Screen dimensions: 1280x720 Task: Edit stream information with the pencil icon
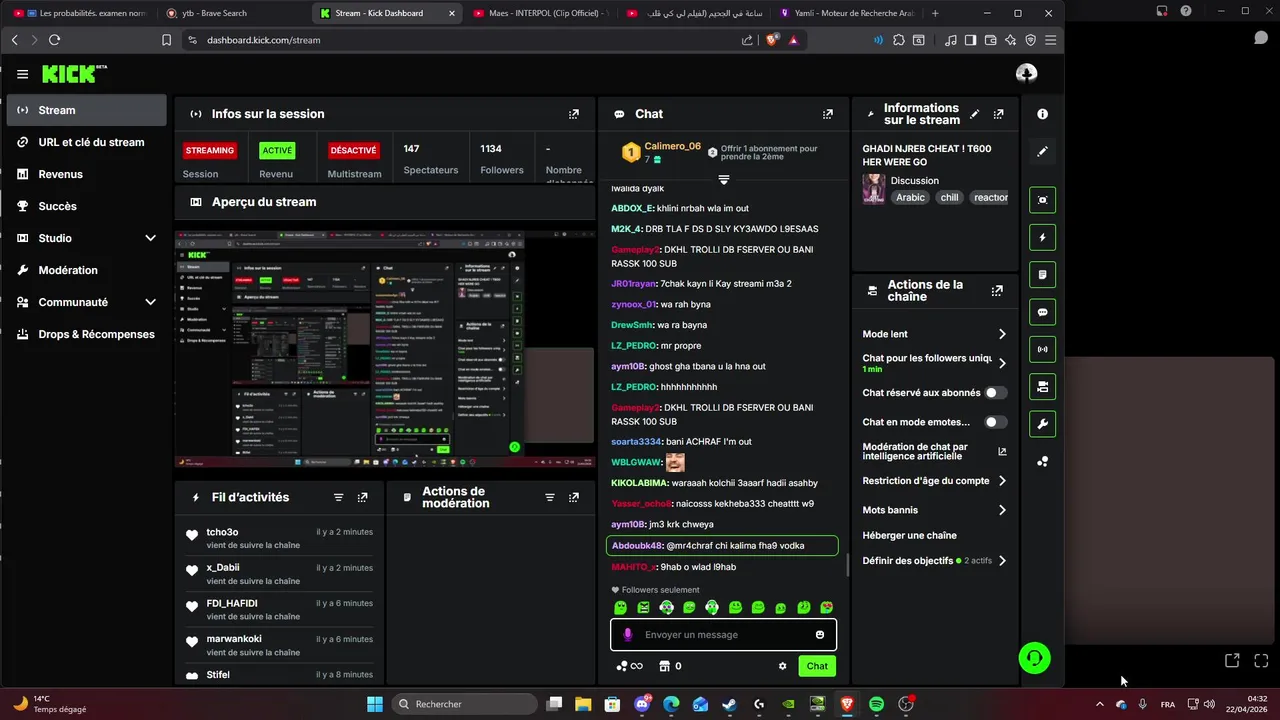pos(975,114)
